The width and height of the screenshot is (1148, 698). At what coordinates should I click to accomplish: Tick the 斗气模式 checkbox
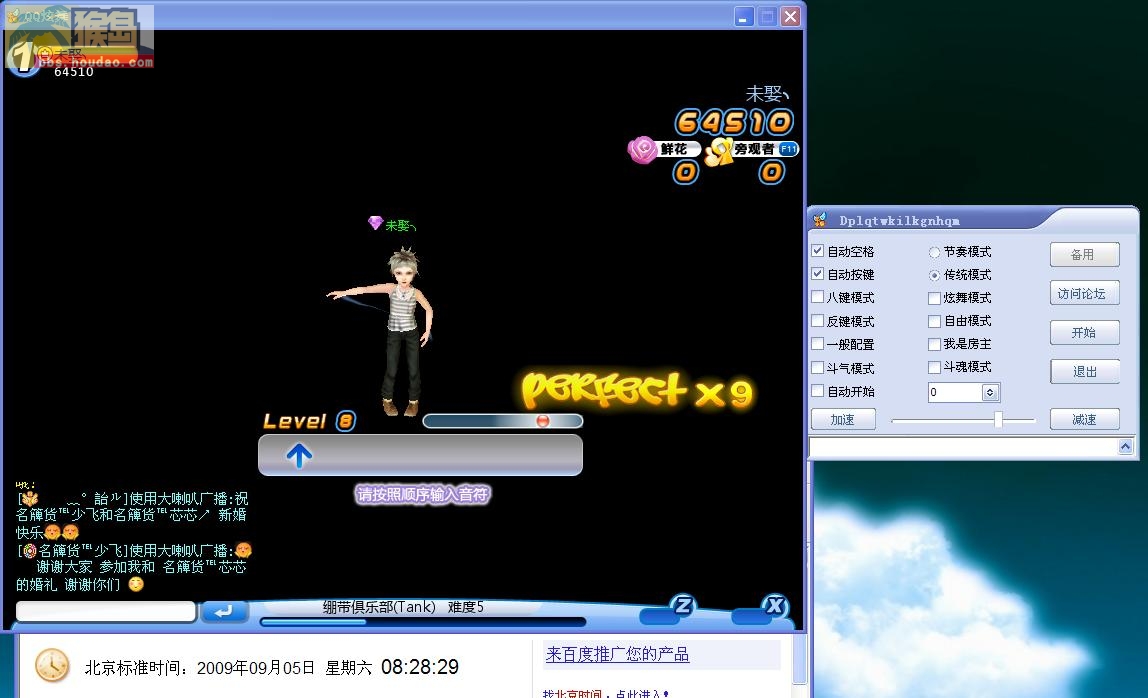(x=818, y=368)
